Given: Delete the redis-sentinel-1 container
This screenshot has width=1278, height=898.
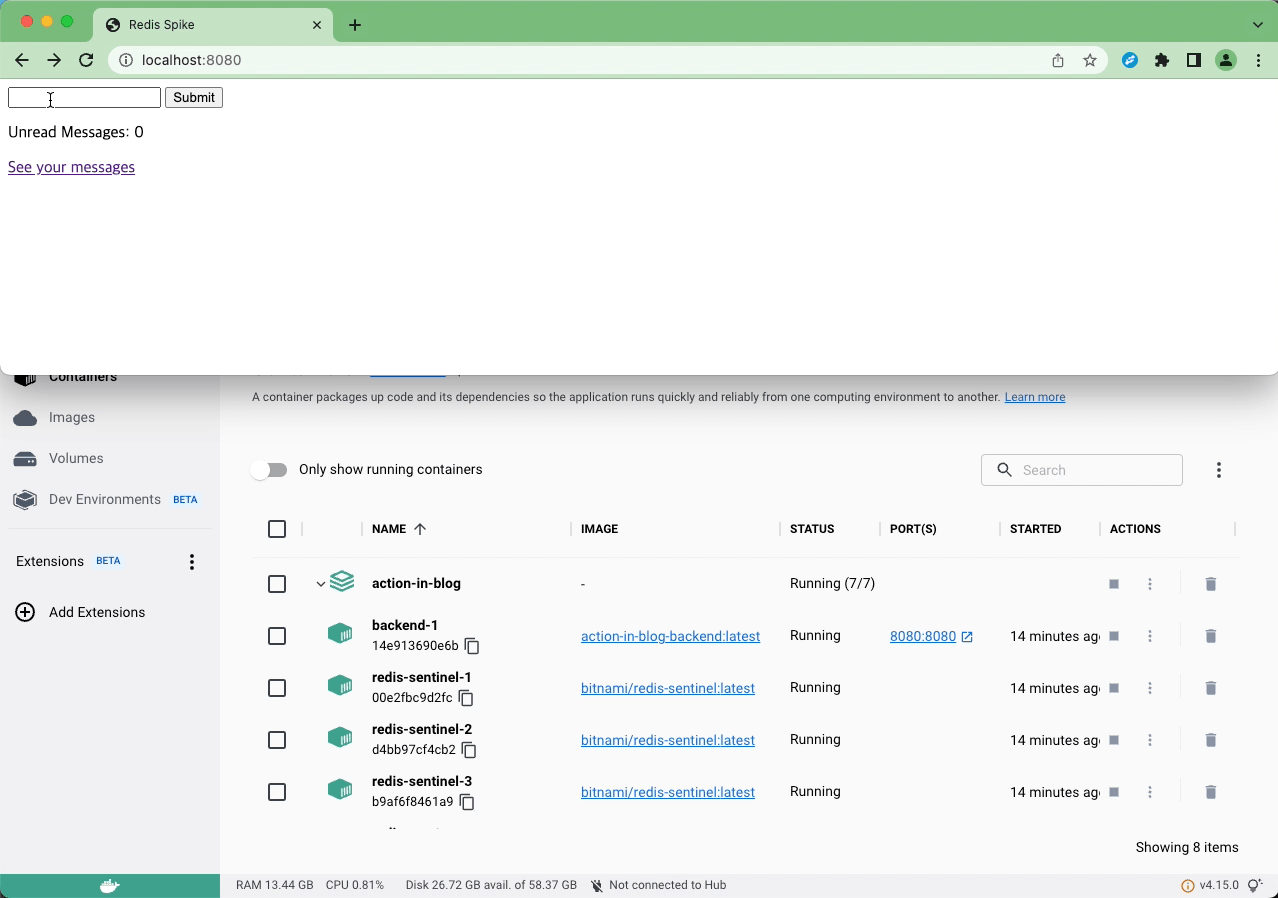Looking at the screenshot, I should pos(1211,688).
